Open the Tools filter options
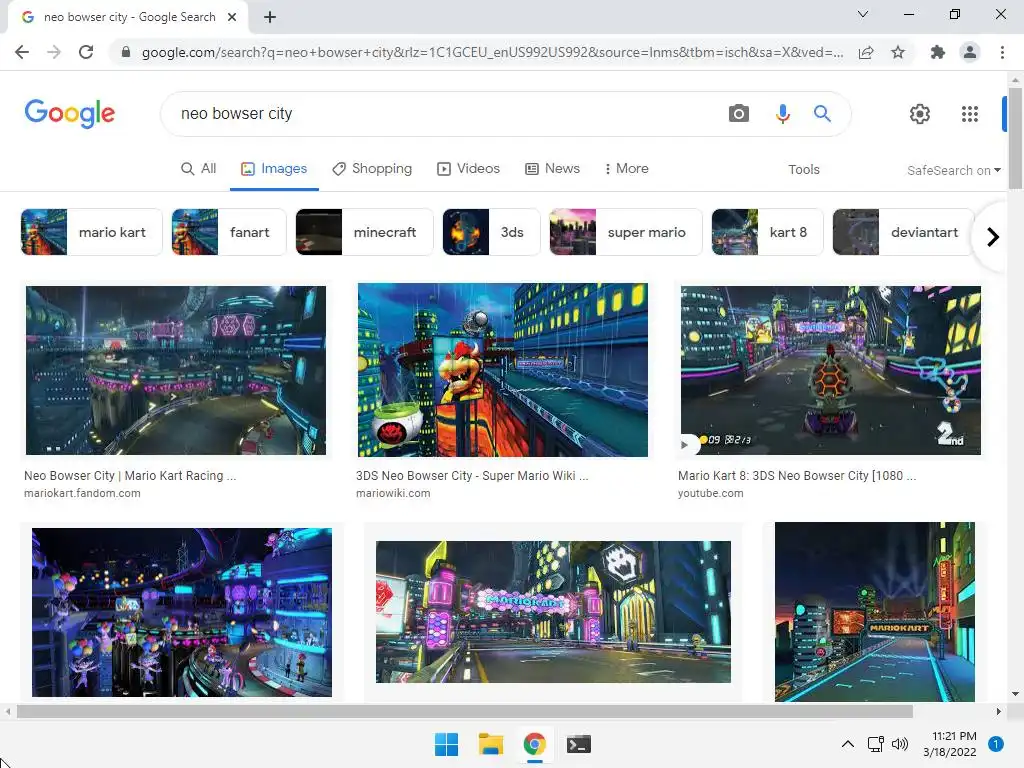The width and height of the screenshot is (1024, 768). [803, 169]
